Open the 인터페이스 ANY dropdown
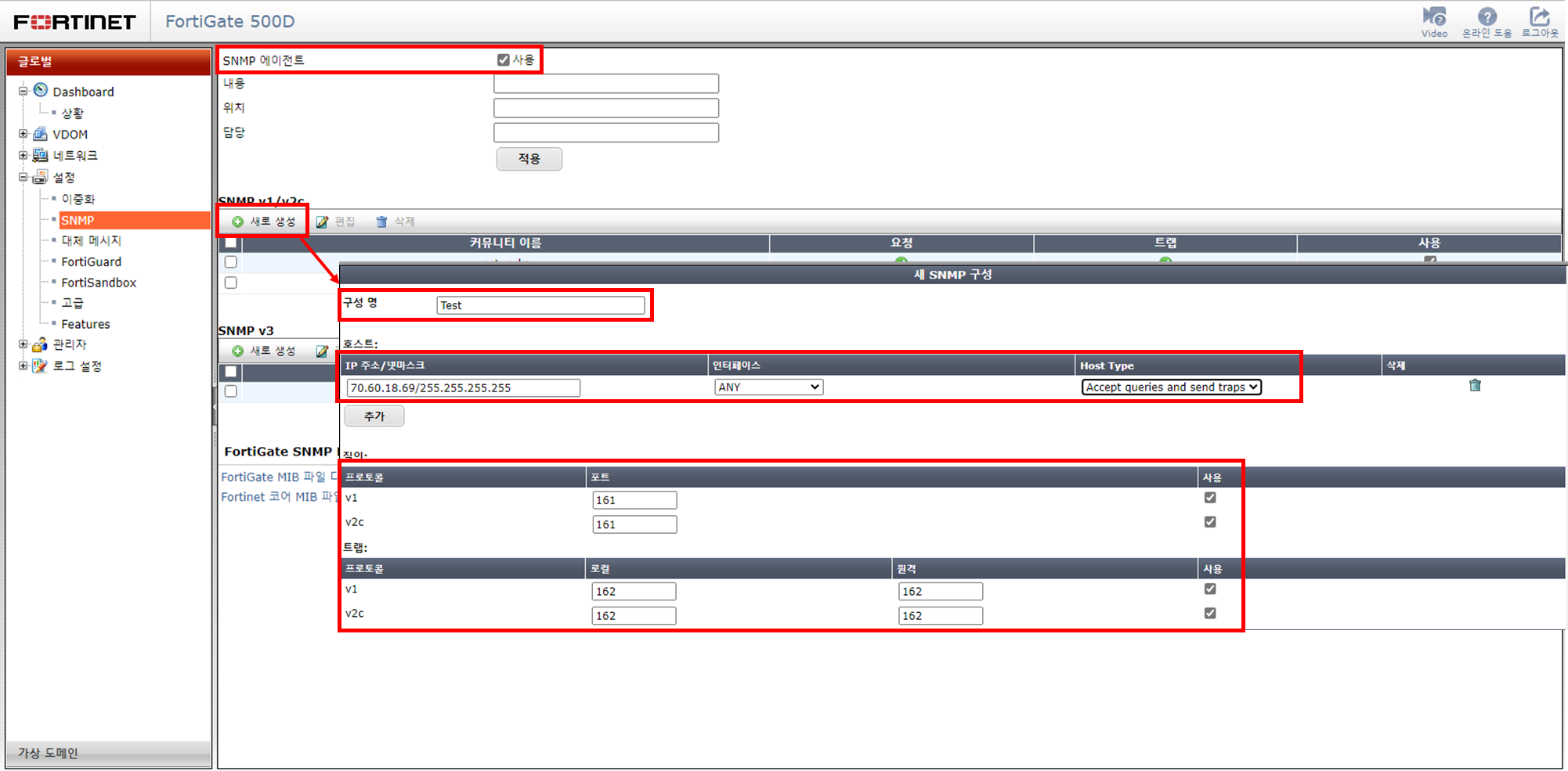 click(768, 387)
